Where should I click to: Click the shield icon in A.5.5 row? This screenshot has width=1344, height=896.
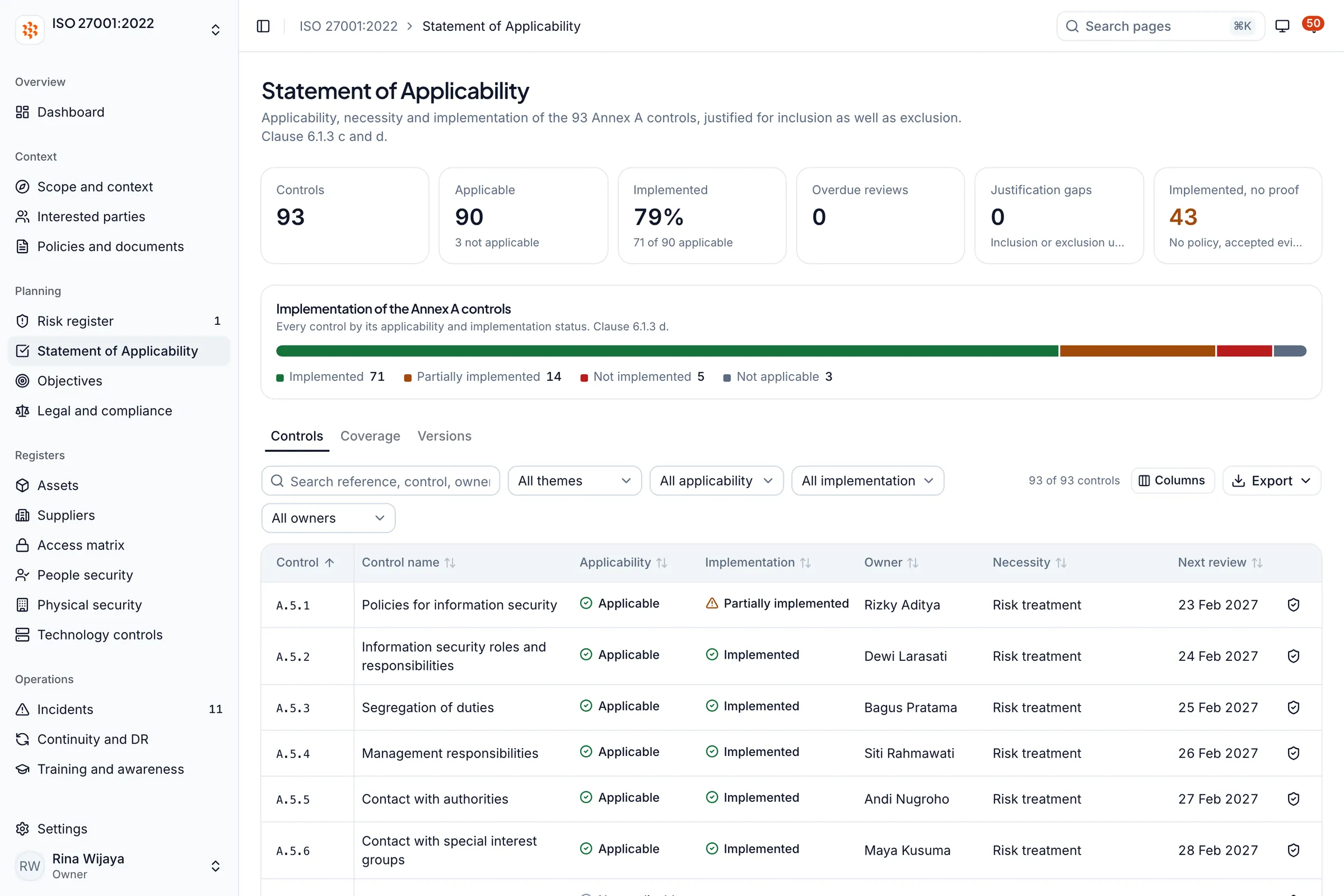tap(1294, 799)
